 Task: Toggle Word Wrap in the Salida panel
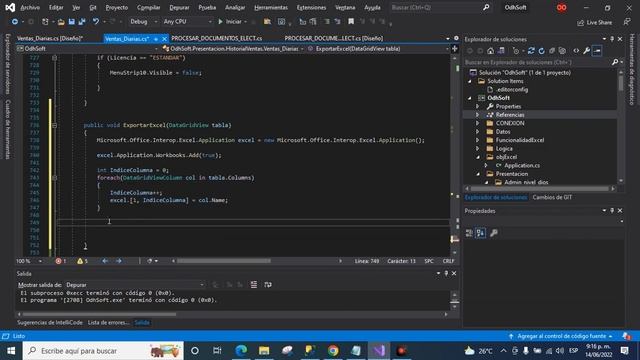268,285
